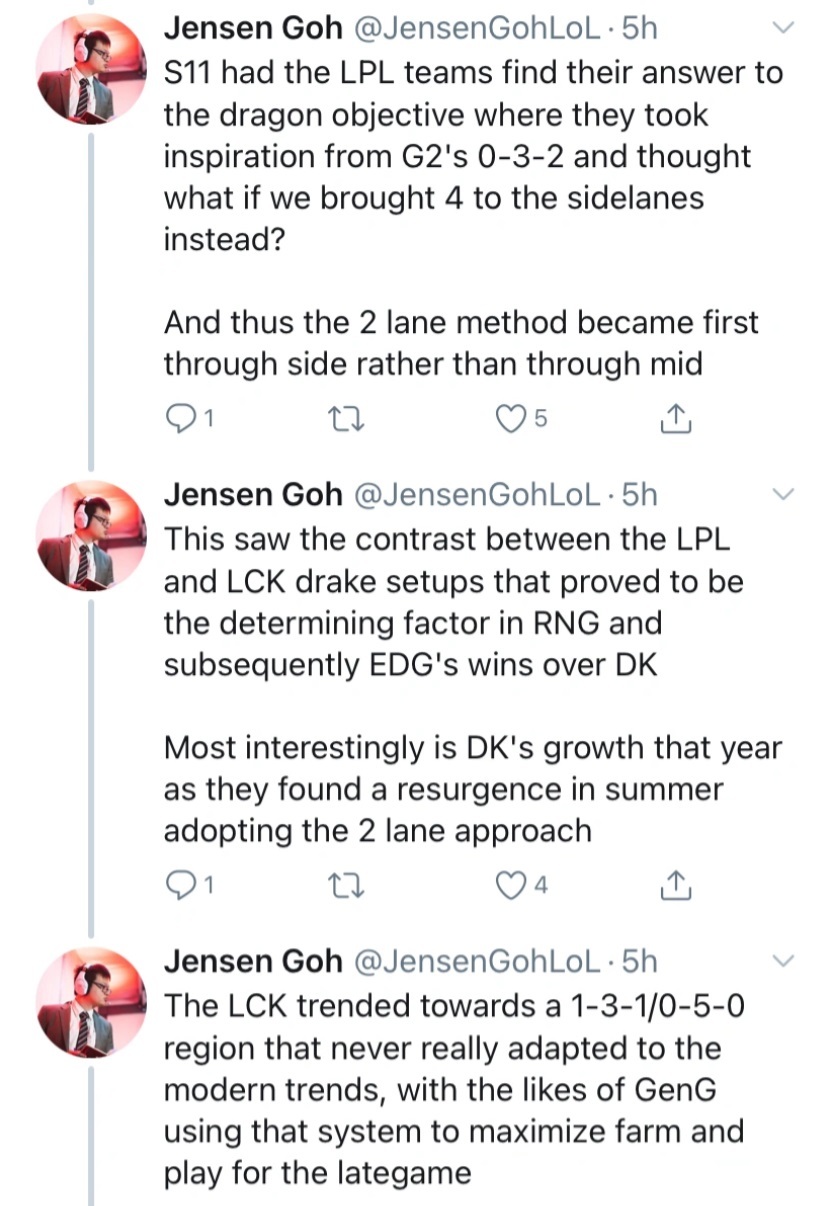Screen dimensions: 829x1206
Task: Share the DK's growth tweet
Action: pos(676,884)
